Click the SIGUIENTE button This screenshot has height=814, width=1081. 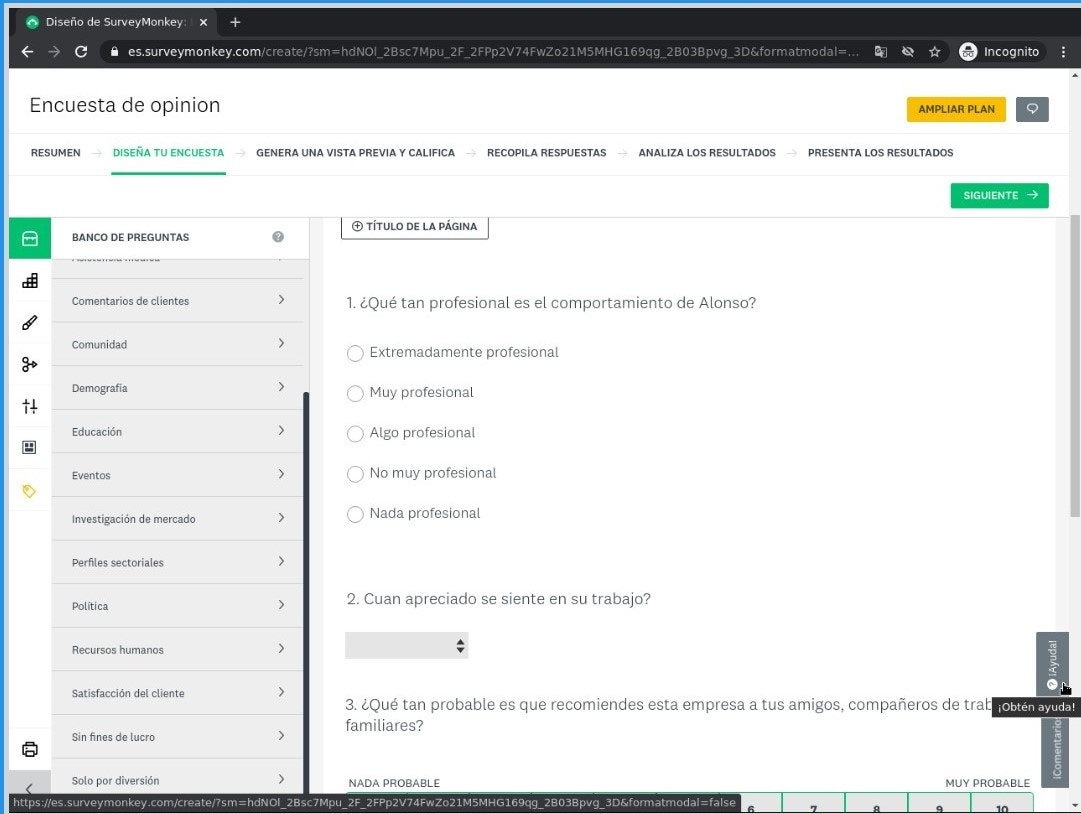[x=999, y=195]
